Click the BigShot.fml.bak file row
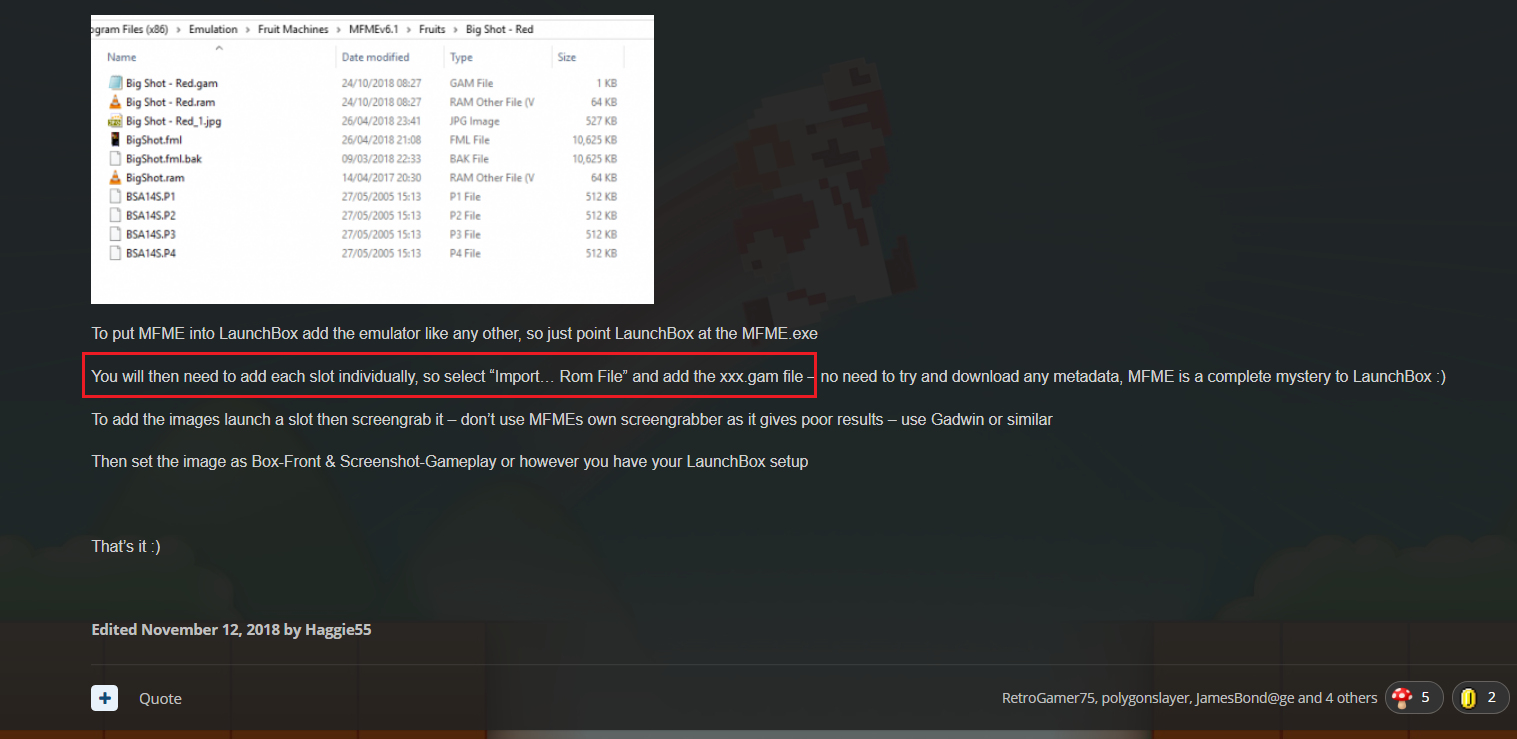The width and height of the screenshot is (1517, 739). coord(365,159)
